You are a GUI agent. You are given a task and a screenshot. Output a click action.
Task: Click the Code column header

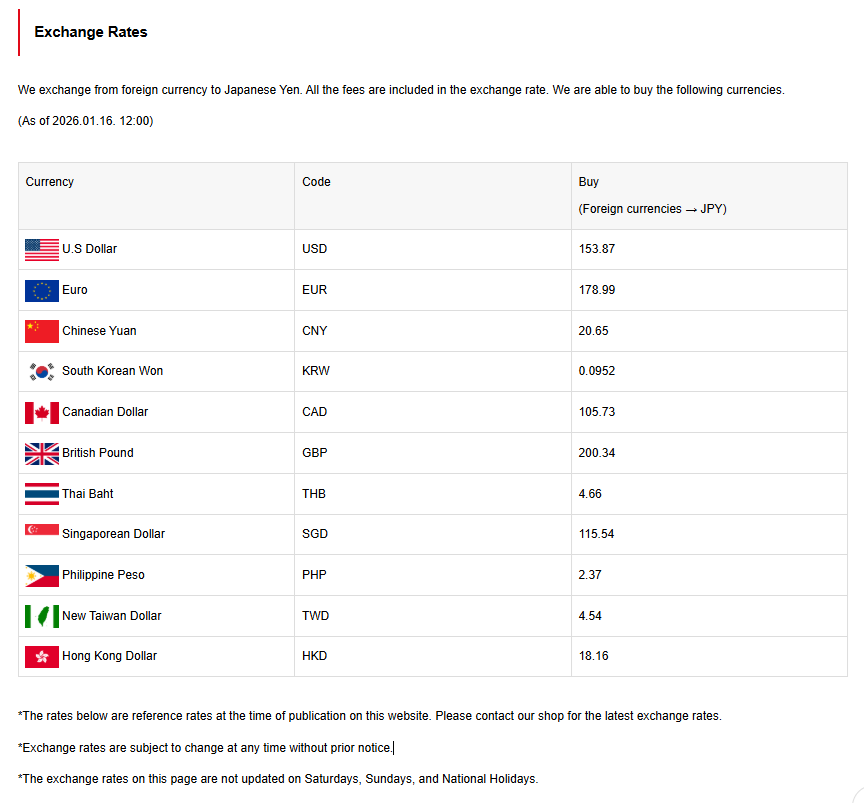316,182
